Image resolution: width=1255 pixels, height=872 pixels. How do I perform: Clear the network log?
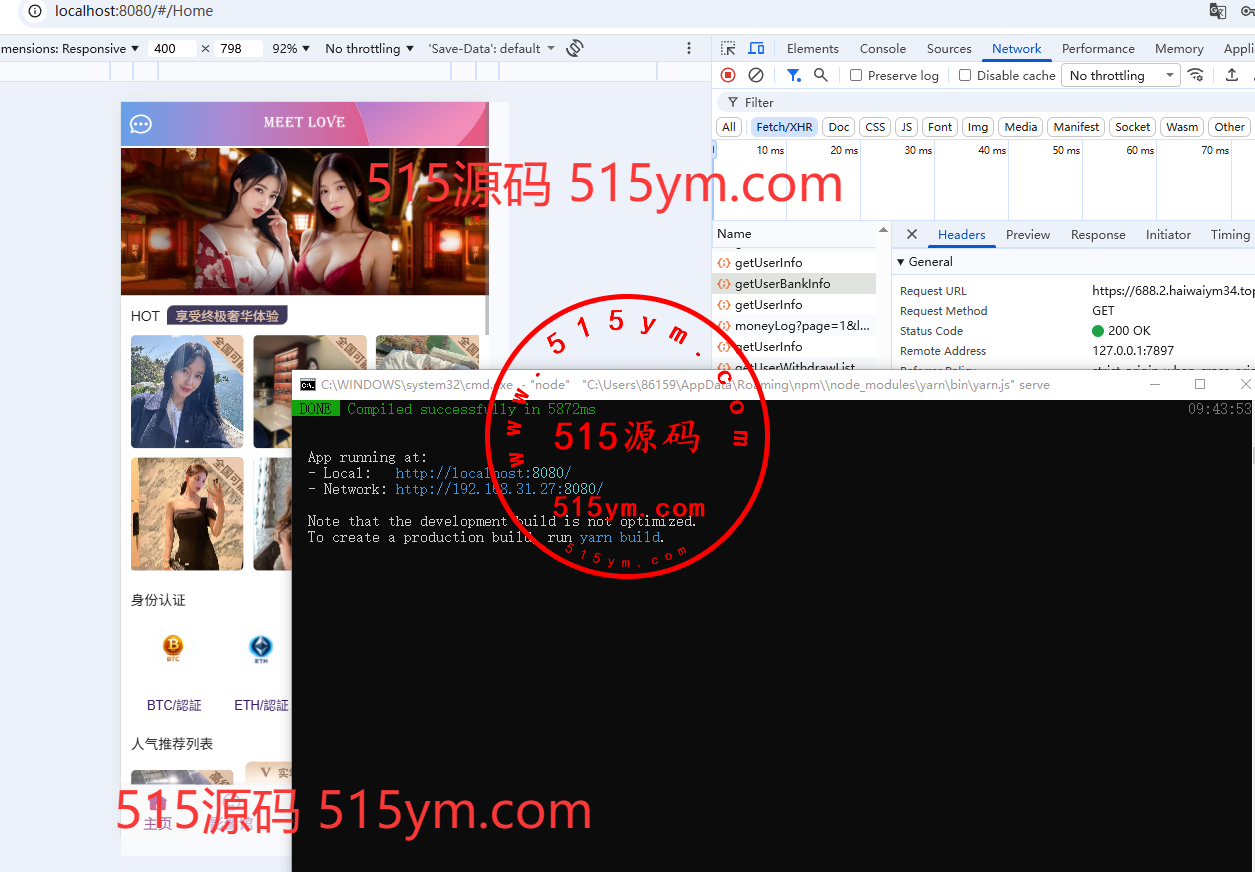tap(756, 75)
